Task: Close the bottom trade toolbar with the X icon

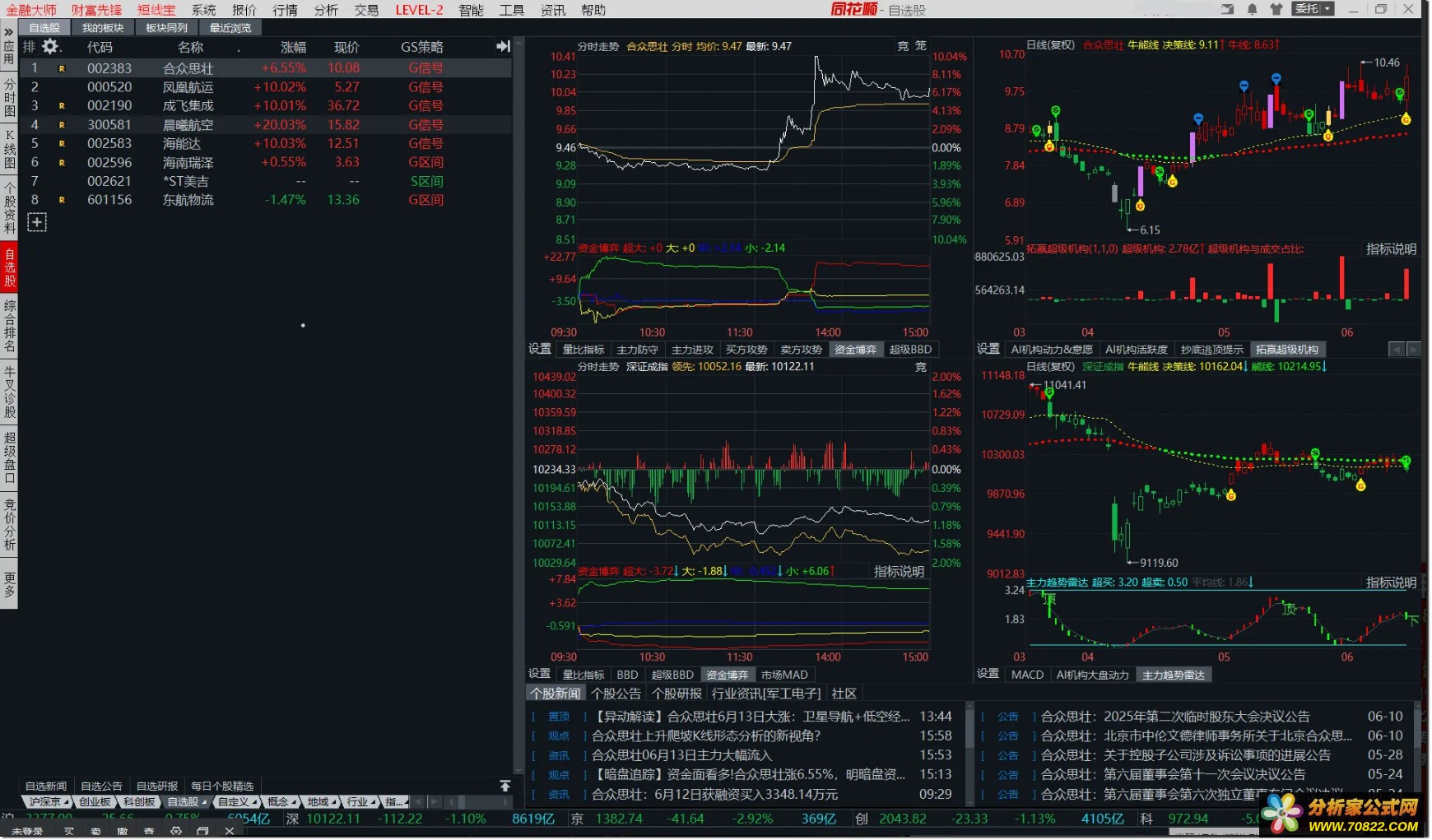Action: [x=230, y=832]
